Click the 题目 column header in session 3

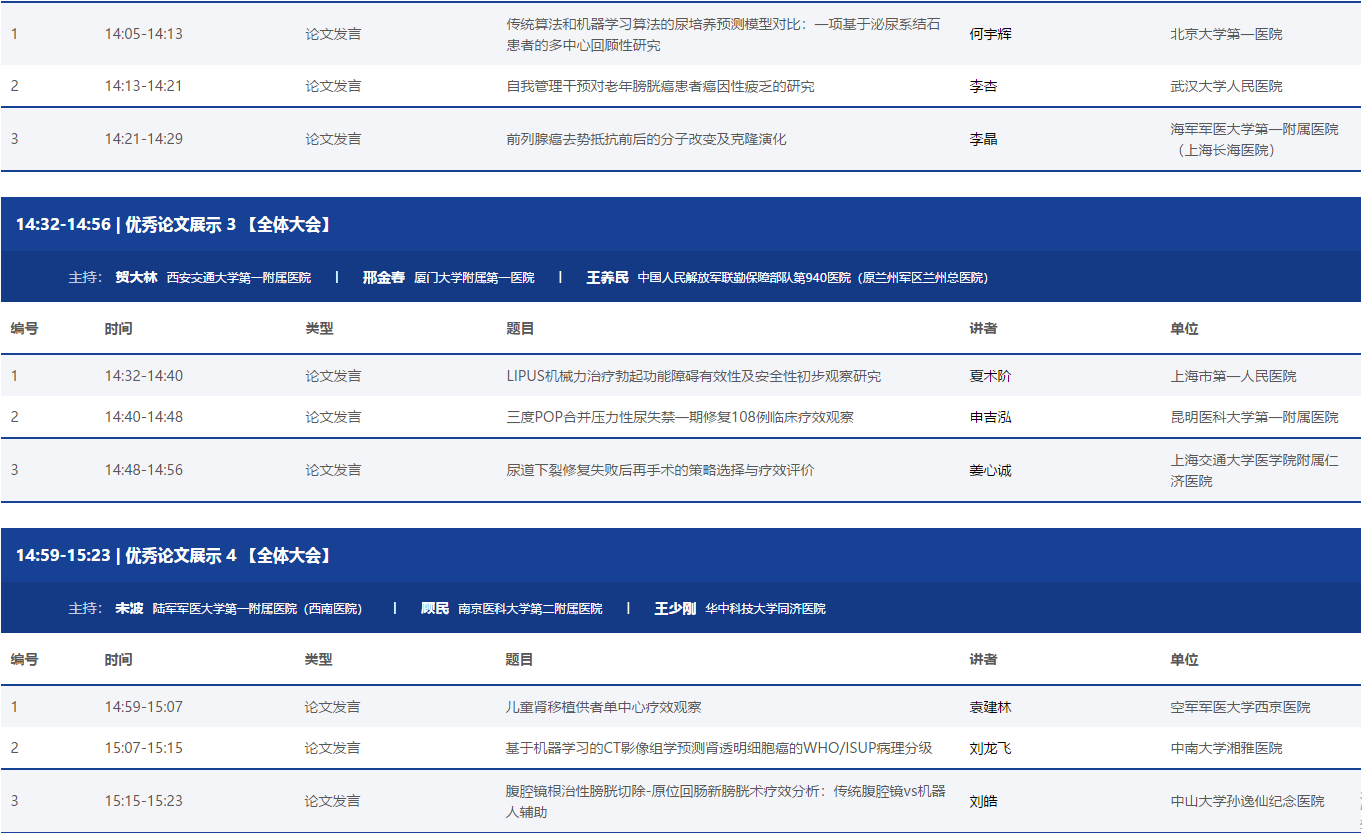pyautogui.click(x=520, y=328)
